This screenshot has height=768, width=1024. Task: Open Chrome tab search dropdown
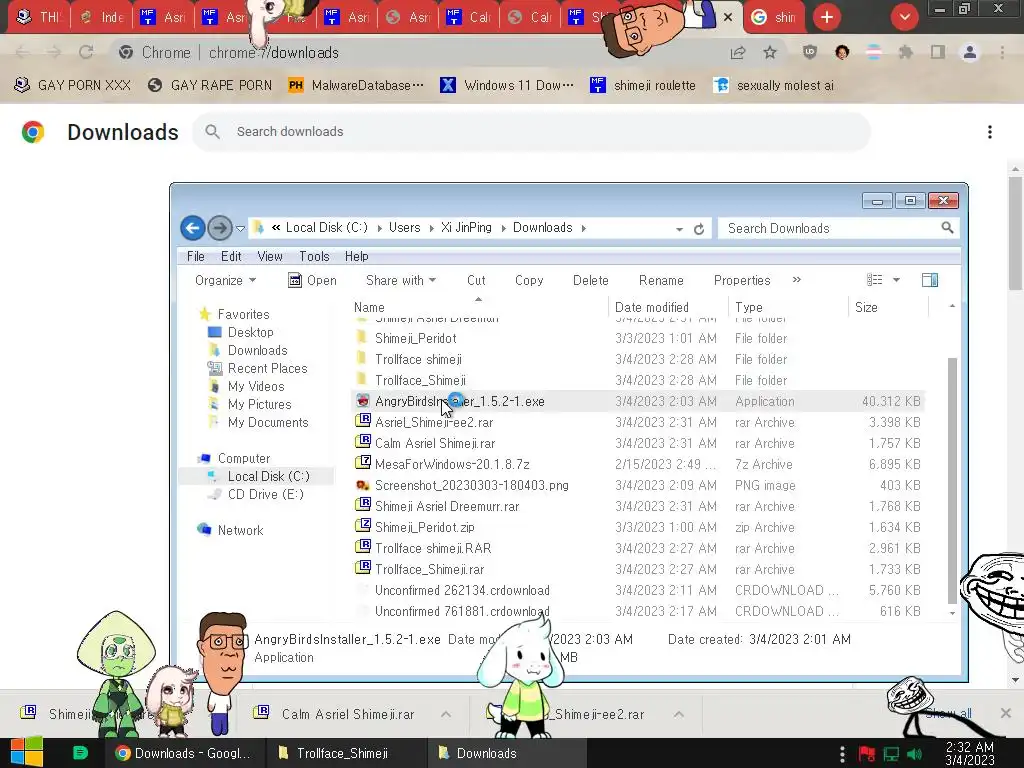click(904, 17)
